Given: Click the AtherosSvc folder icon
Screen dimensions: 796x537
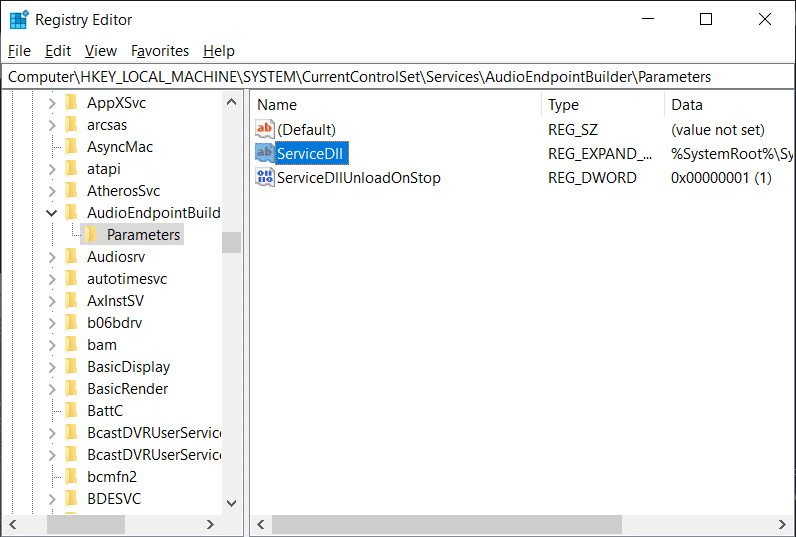Looking at the screenshot, I should click(x=72, y=190).
